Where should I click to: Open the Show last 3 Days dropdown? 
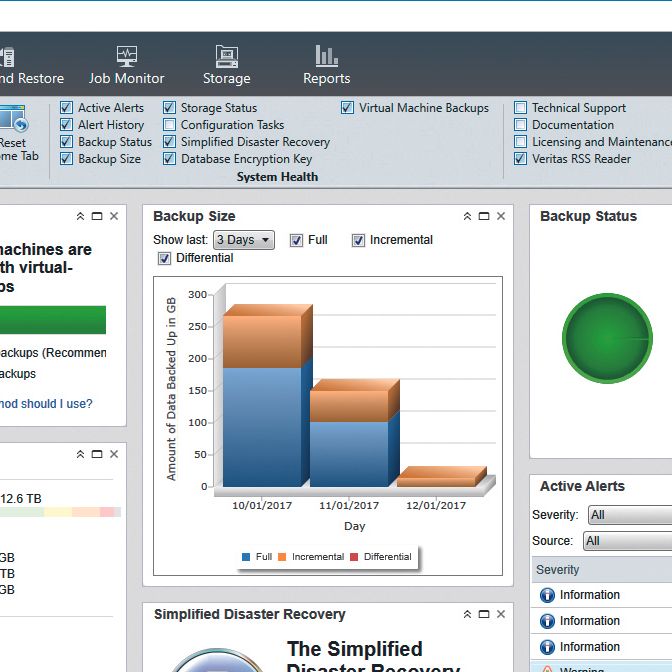244,240
